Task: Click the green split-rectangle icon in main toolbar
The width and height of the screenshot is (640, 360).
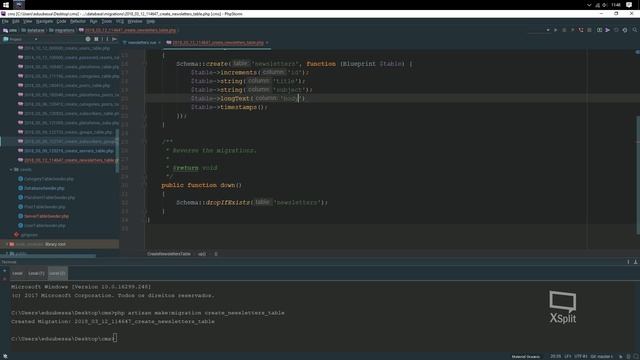Action: [599, 30]
